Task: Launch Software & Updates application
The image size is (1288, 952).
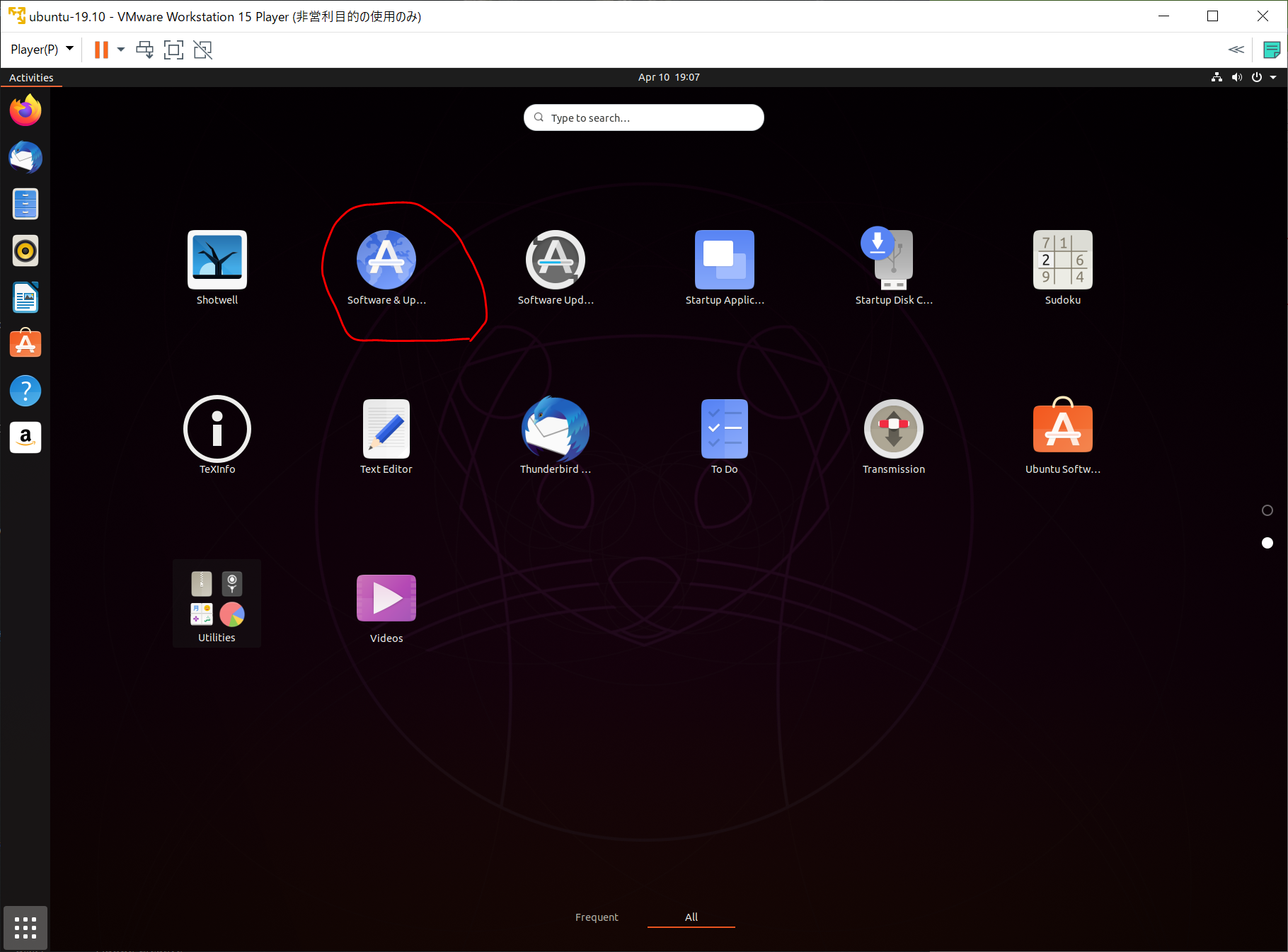Action: click(386, 268)
